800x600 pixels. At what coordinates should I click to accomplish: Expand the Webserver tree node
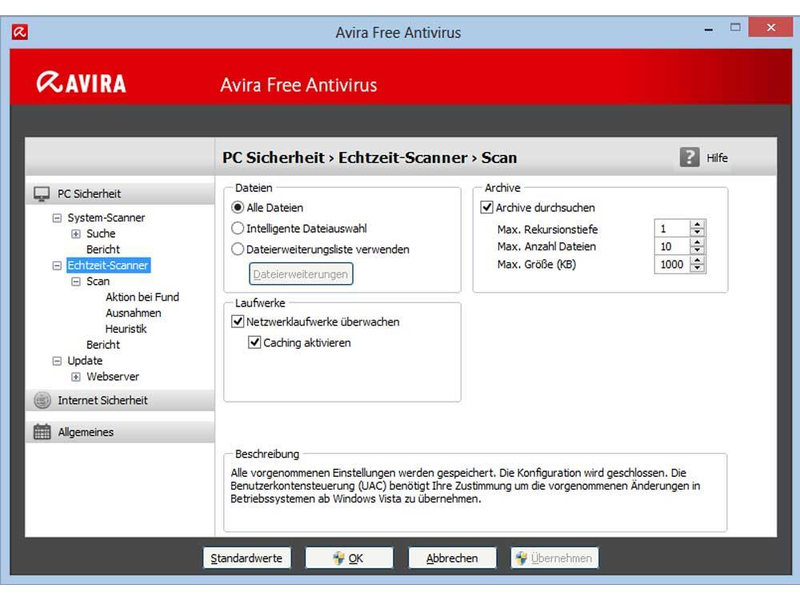76,377
